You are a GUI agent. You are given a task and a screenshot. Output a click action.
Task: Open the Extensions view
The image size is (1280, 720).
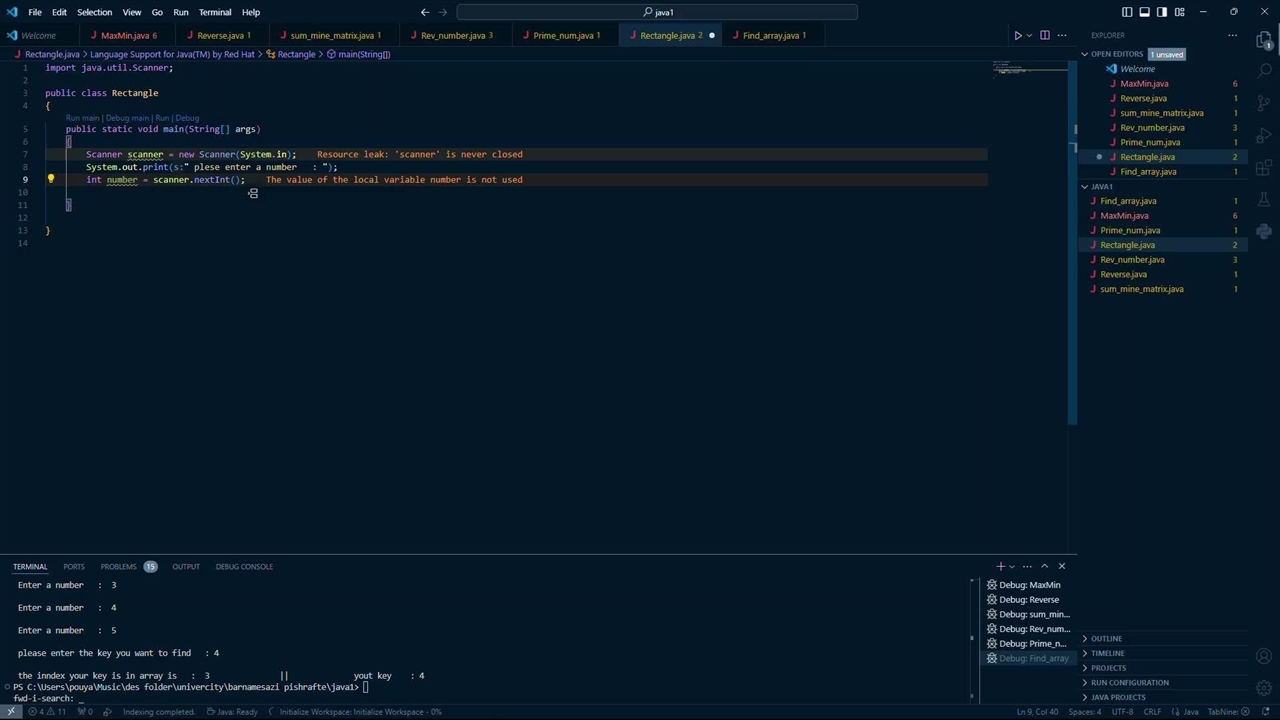[x=1264, y=168]
